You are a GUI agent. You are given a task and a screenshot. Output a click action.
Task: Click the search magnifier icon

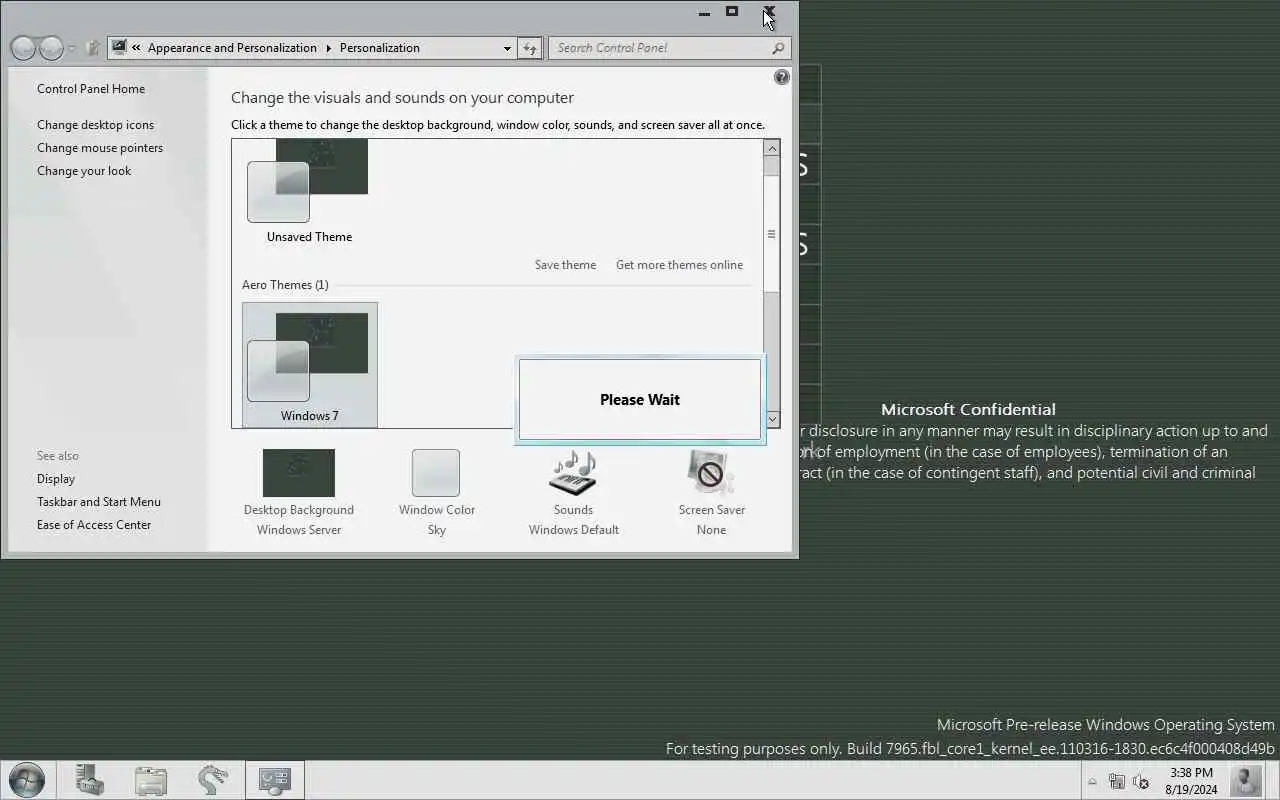778,48
